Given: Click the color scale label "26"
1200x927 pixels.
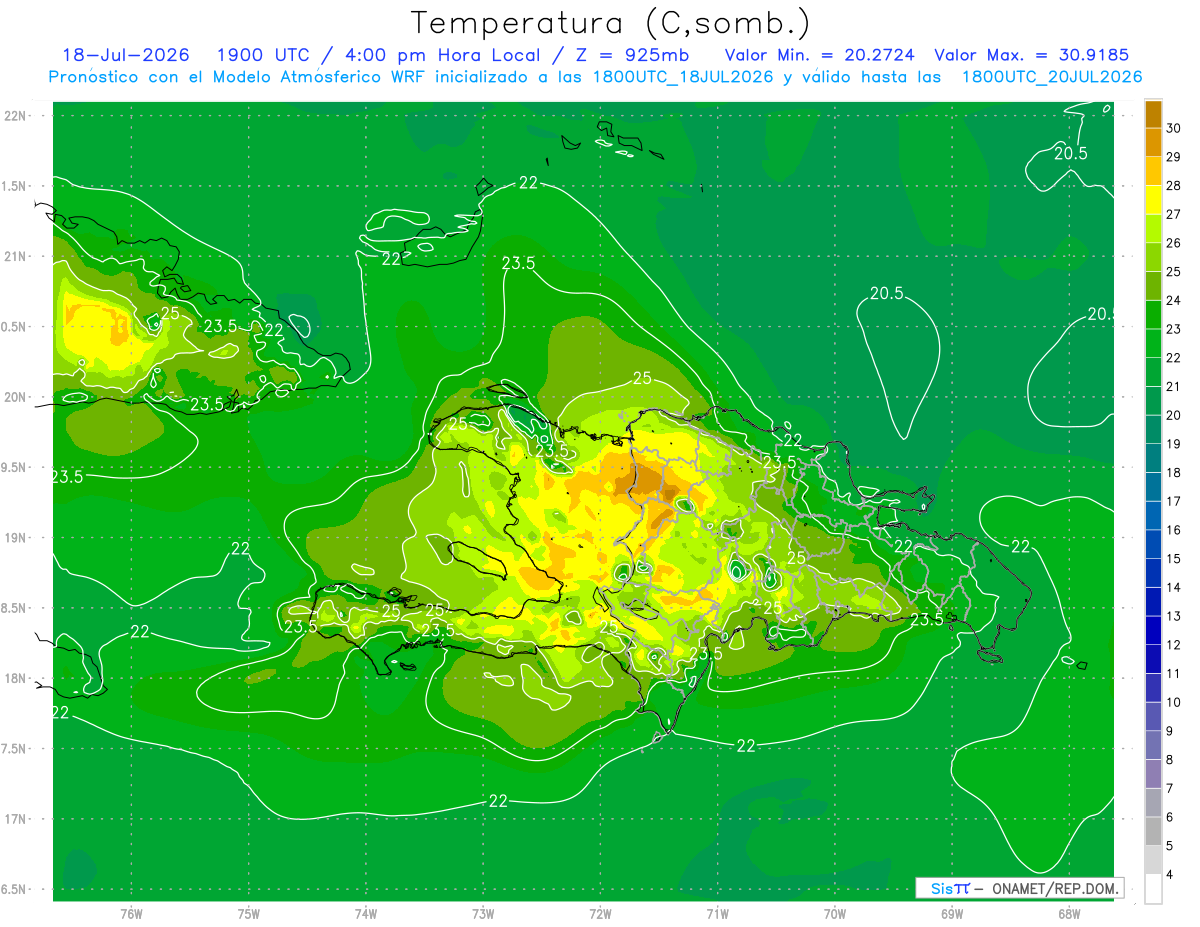Looking at the screenshot, I should tap(1175, 244).
